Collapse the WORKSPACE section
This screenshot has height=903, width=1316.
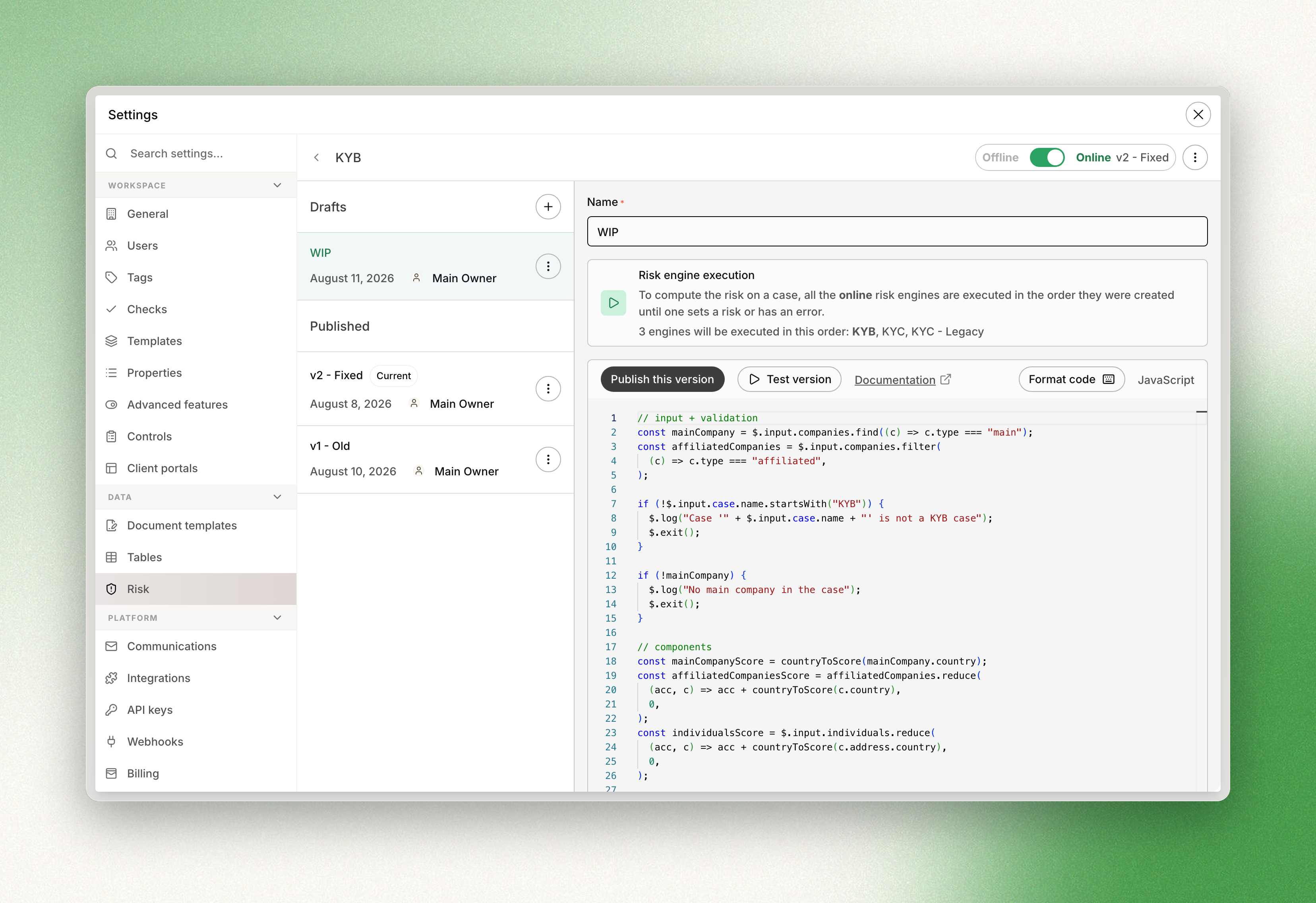point(277,185)
